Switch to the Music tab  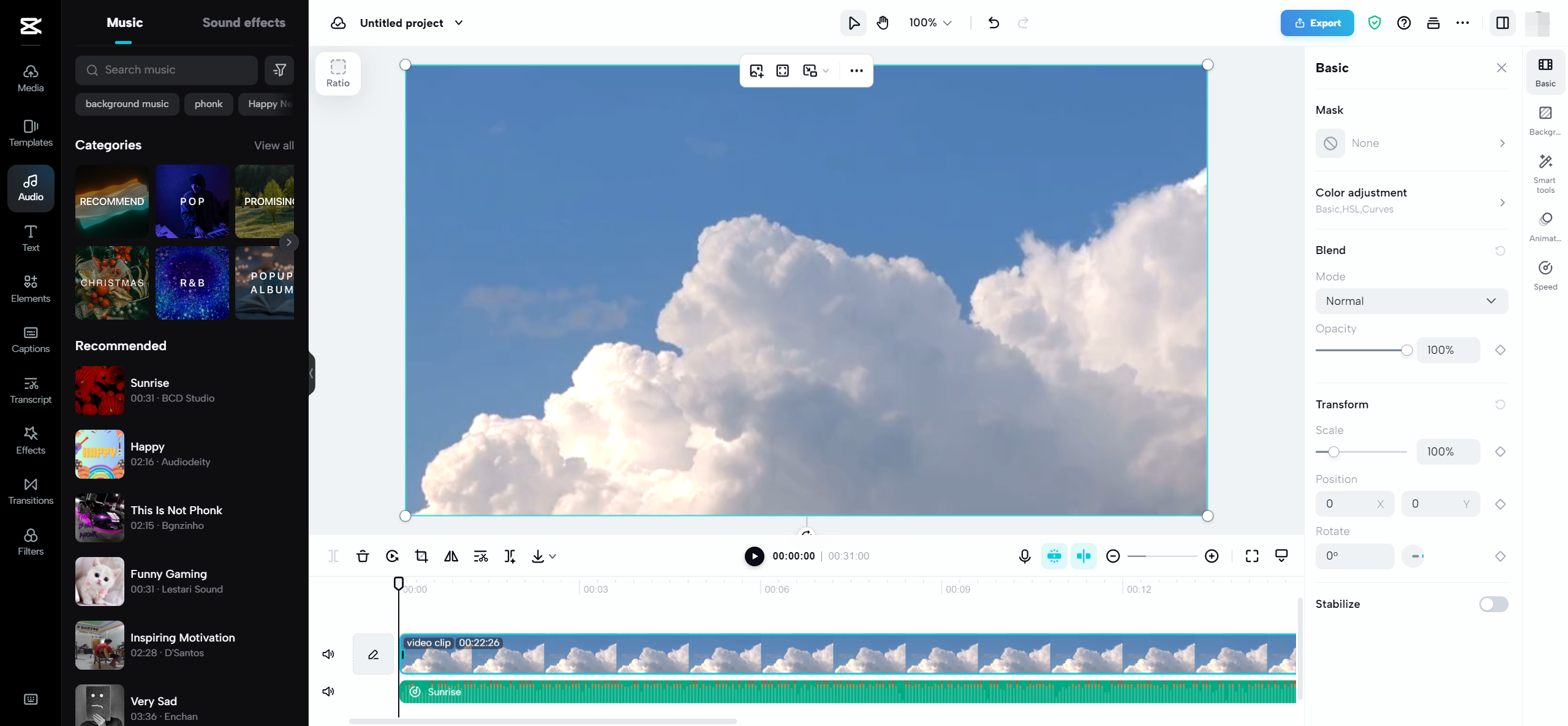coord(124,23)
